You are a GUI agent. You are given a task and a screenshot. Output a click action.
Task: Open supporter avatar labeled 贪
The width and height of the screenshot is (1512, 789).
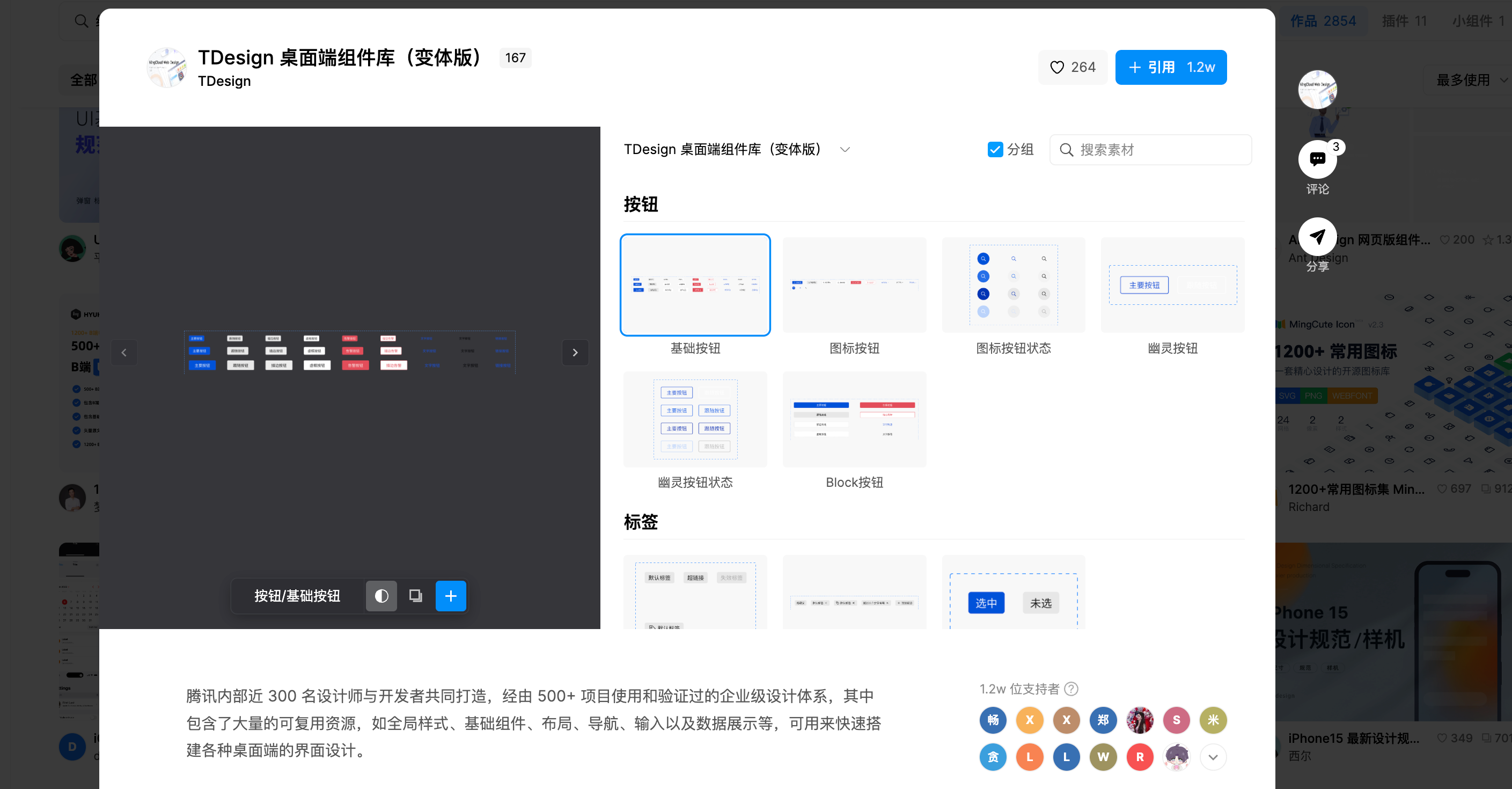pos(993,757)
